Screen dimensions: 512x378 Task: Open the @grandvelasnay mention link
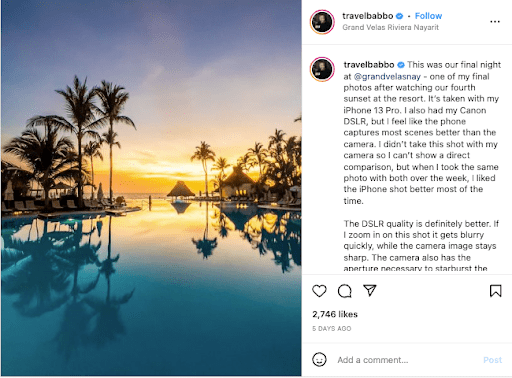387,77
